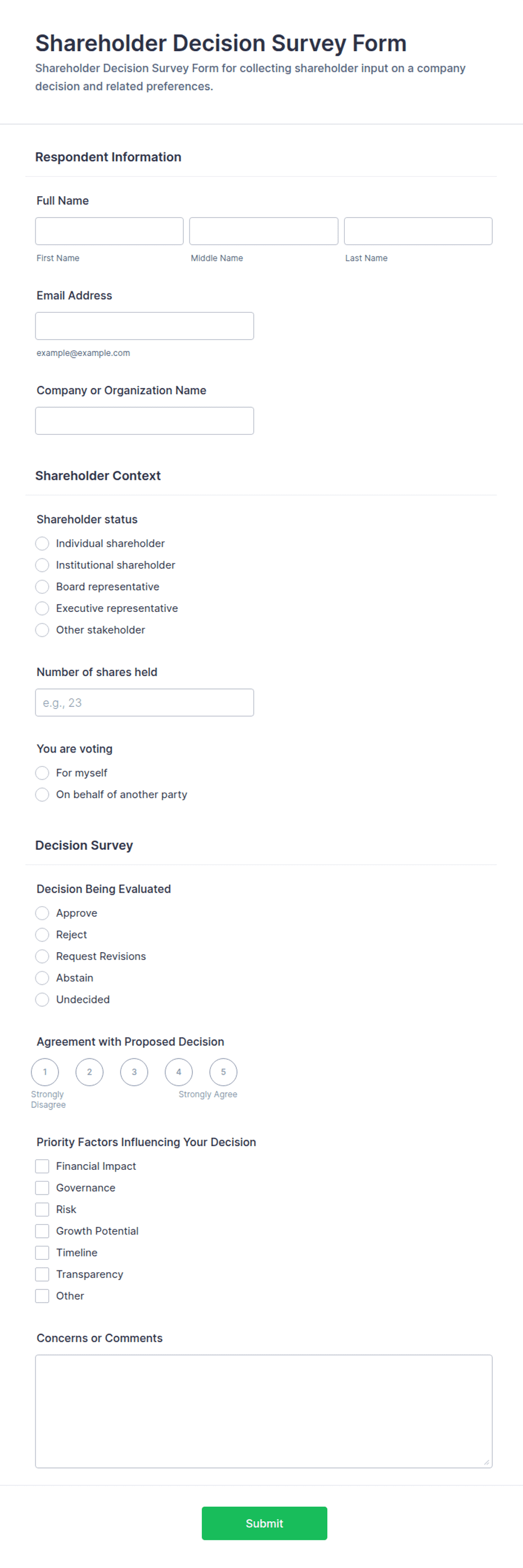Choose the Approve decision option
The height and width of the screenshot is (1568, 523).
[42, 913]
